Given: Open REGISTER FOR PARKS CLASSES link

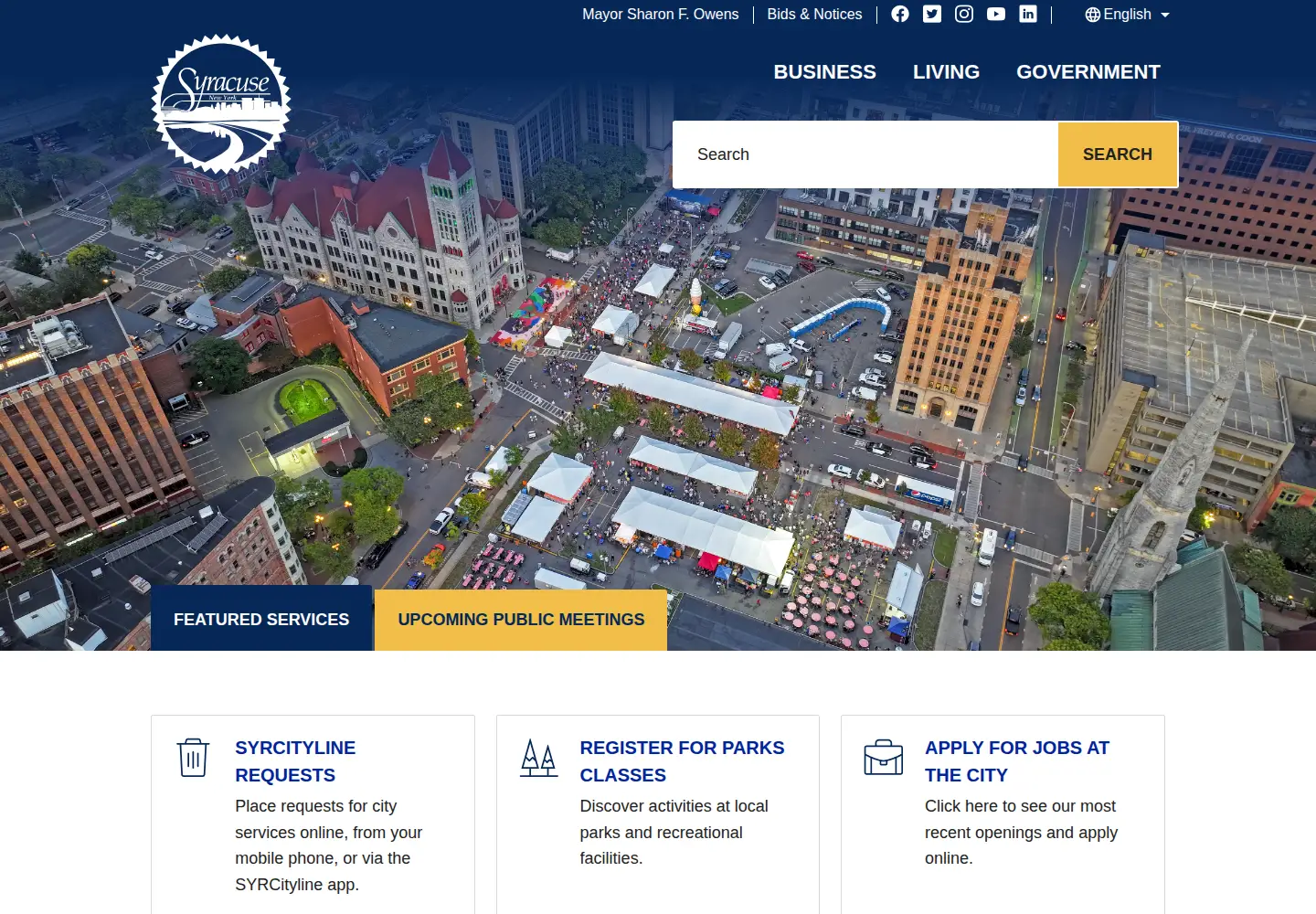Looking at the screenshot, I should (682, 761).
